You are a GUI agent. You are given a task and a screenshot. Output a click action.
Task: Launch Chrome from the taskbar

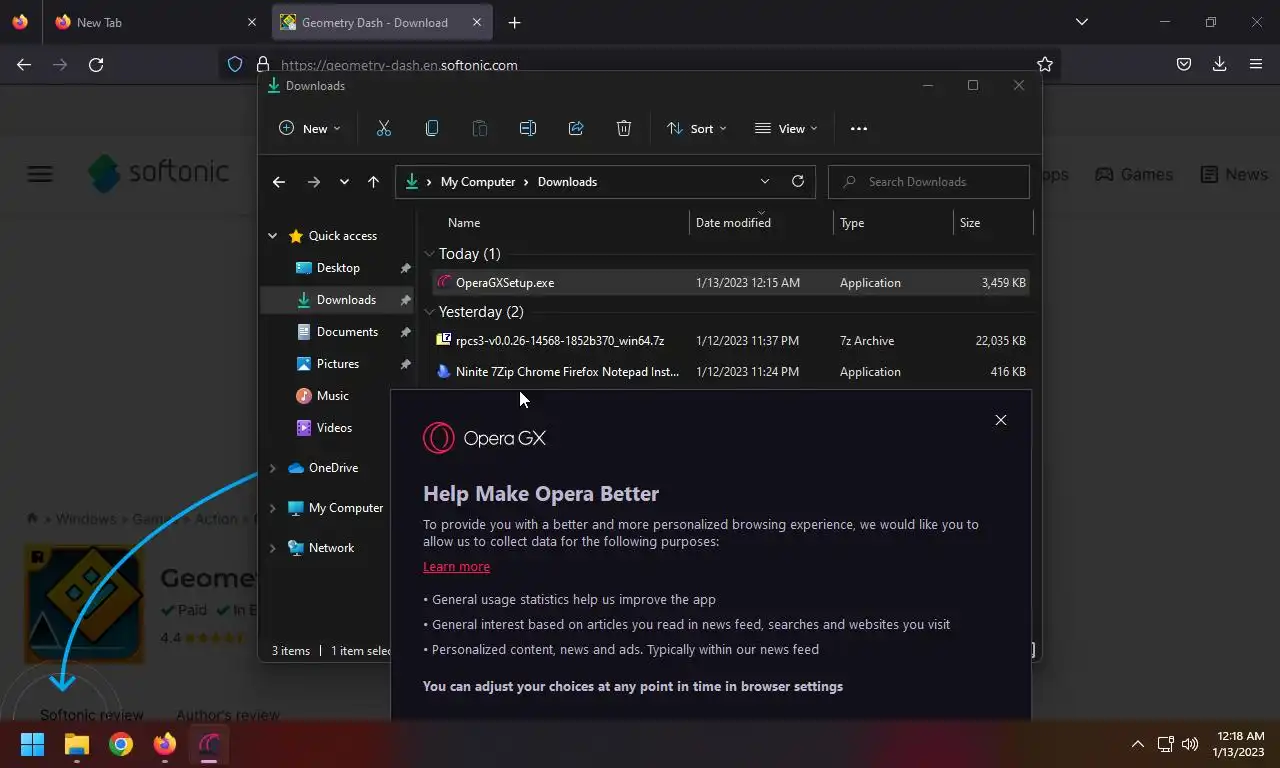pyautogui.click(x=121, y=744)
